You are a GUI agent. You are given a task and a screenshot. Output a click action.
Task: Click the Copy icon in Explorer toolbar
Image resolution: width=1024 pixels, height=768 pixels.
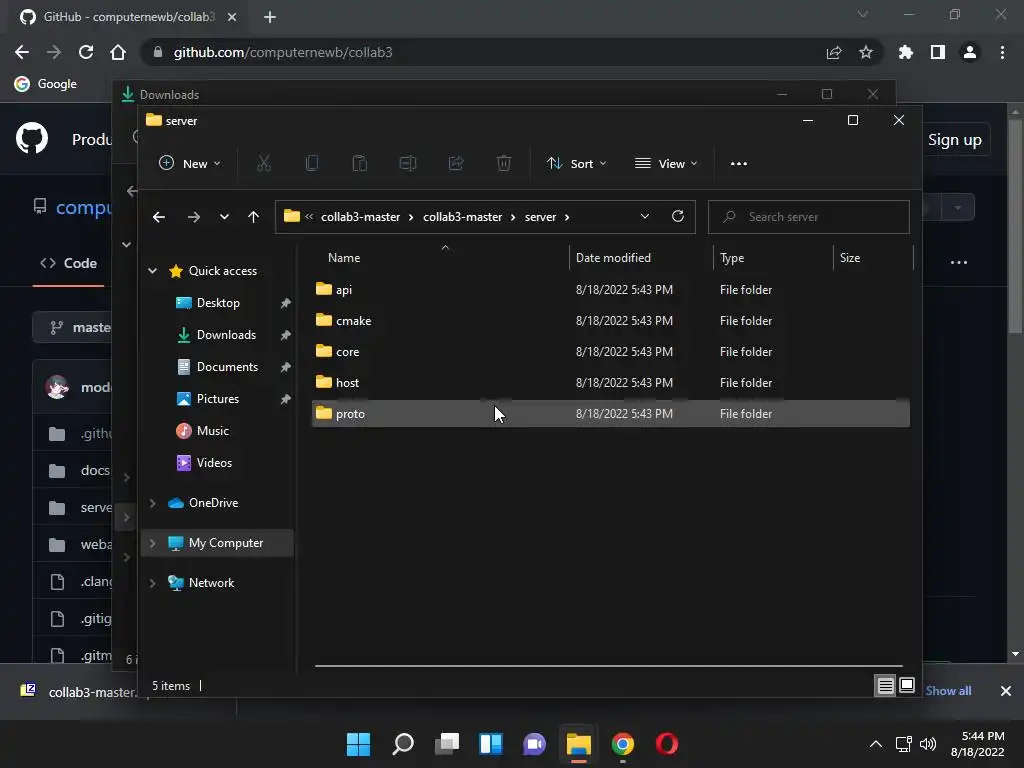312,163
